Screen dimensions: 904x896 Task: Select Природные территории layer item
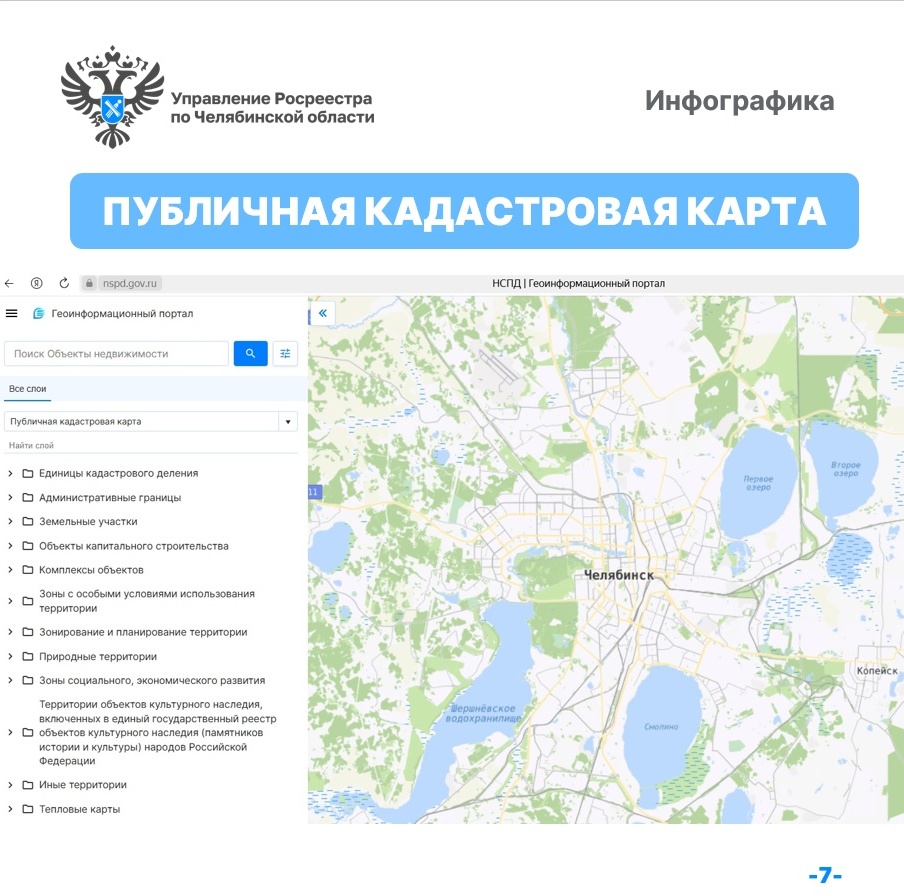click(x=97, y=657)
